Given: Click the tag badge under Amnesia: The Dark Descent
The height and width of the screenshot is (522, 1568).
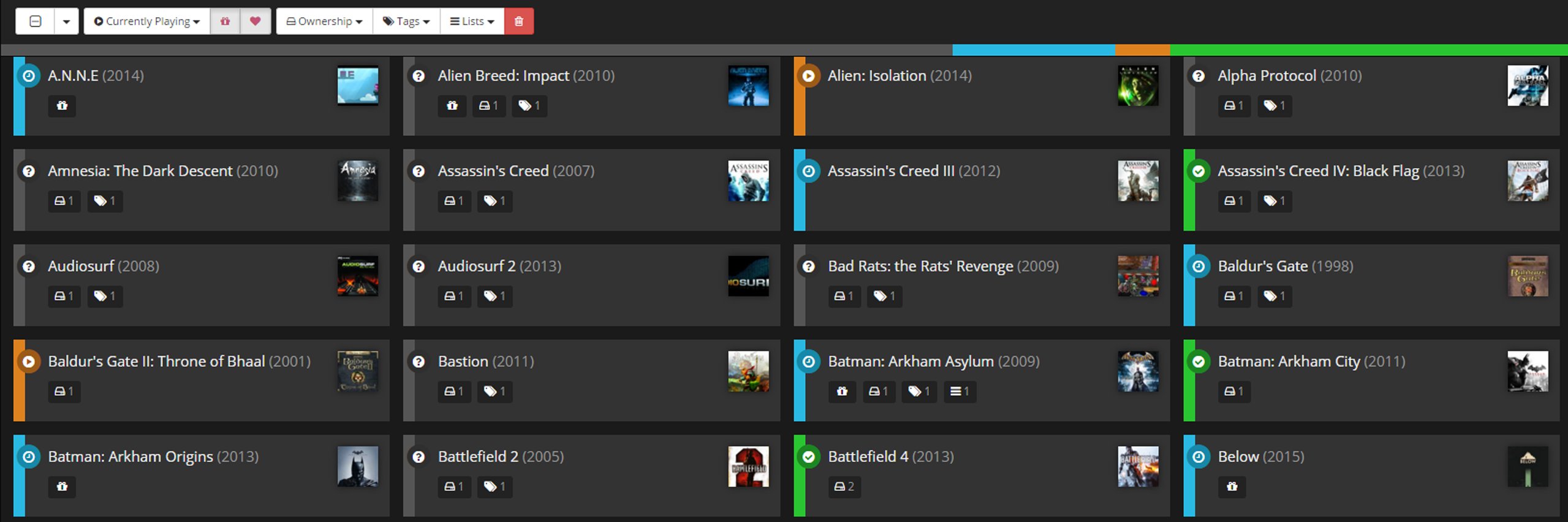Looking at the screenshot, I should tap(105, 201).
